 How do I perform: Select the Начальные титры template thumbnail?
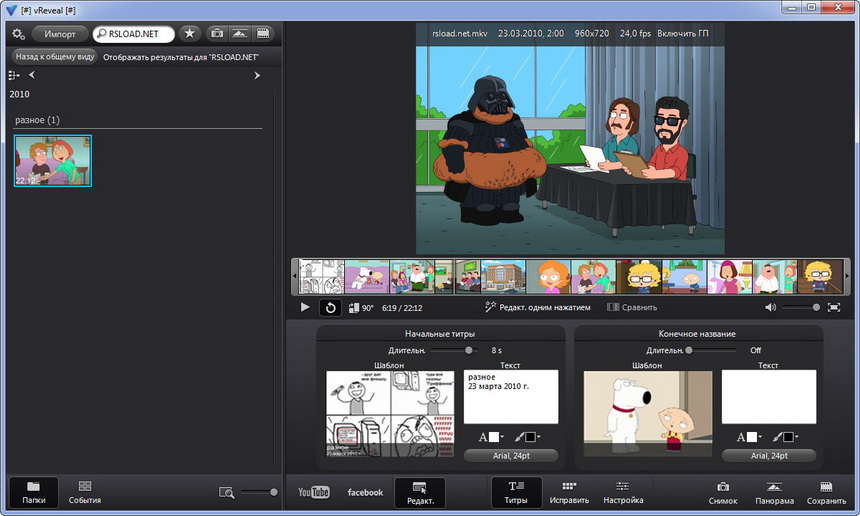pyautogui.click(x=390, y=414)
